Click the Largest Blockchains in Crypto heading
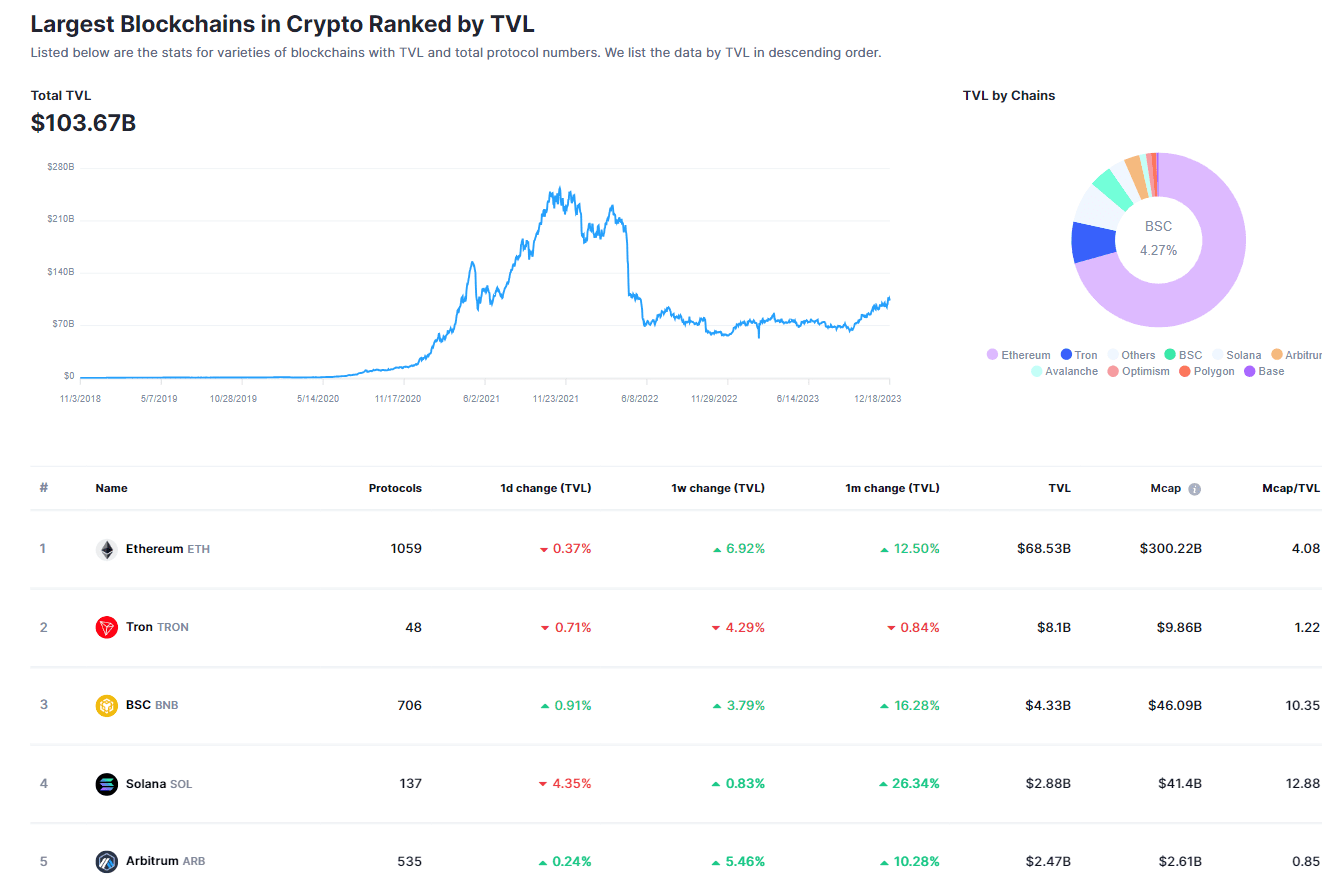Viewport: 1322px width, 878px height. tap(283, 23)
